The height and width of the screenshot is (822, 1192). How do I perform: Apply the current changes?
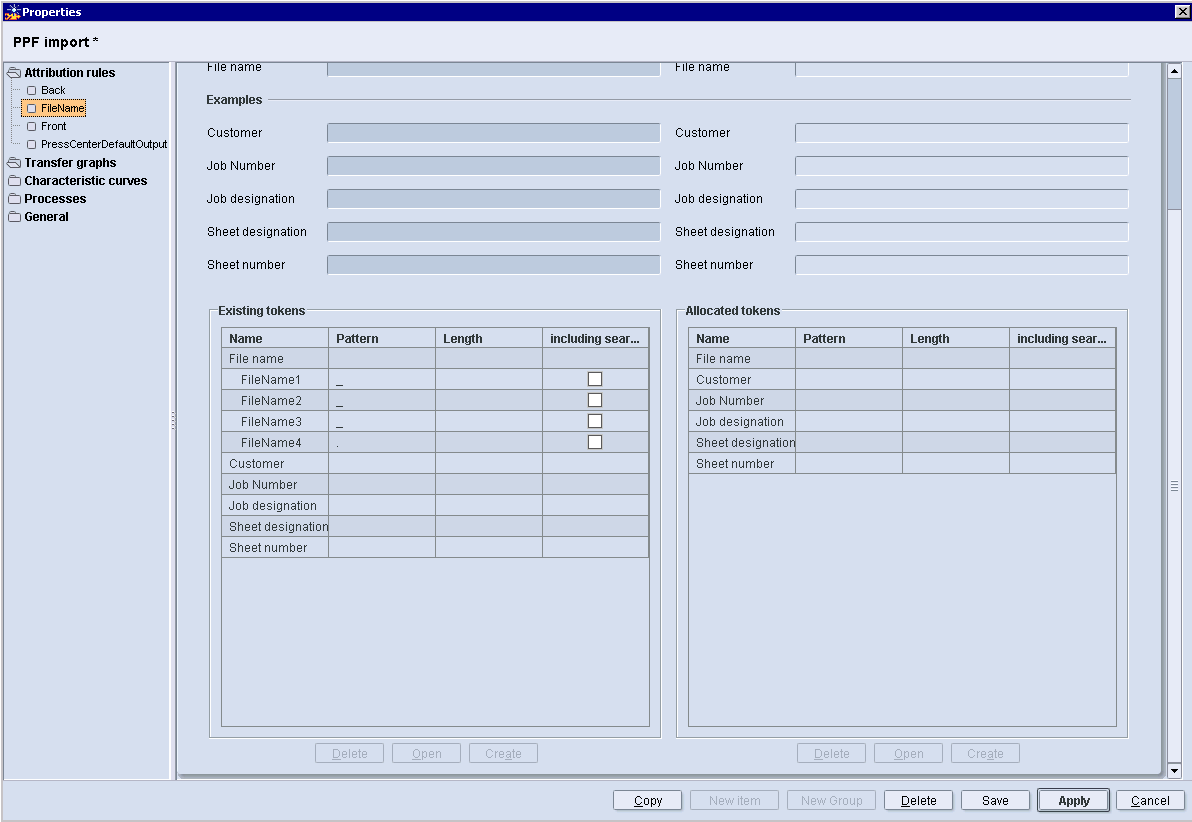(x=1072, y=800)
